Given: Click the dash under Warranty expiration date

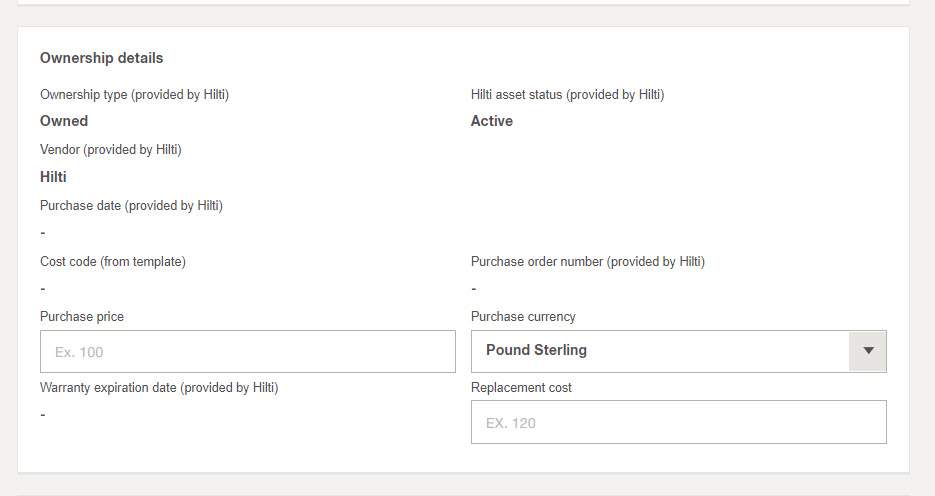Looking at the screenshot, I should [43, 414].
